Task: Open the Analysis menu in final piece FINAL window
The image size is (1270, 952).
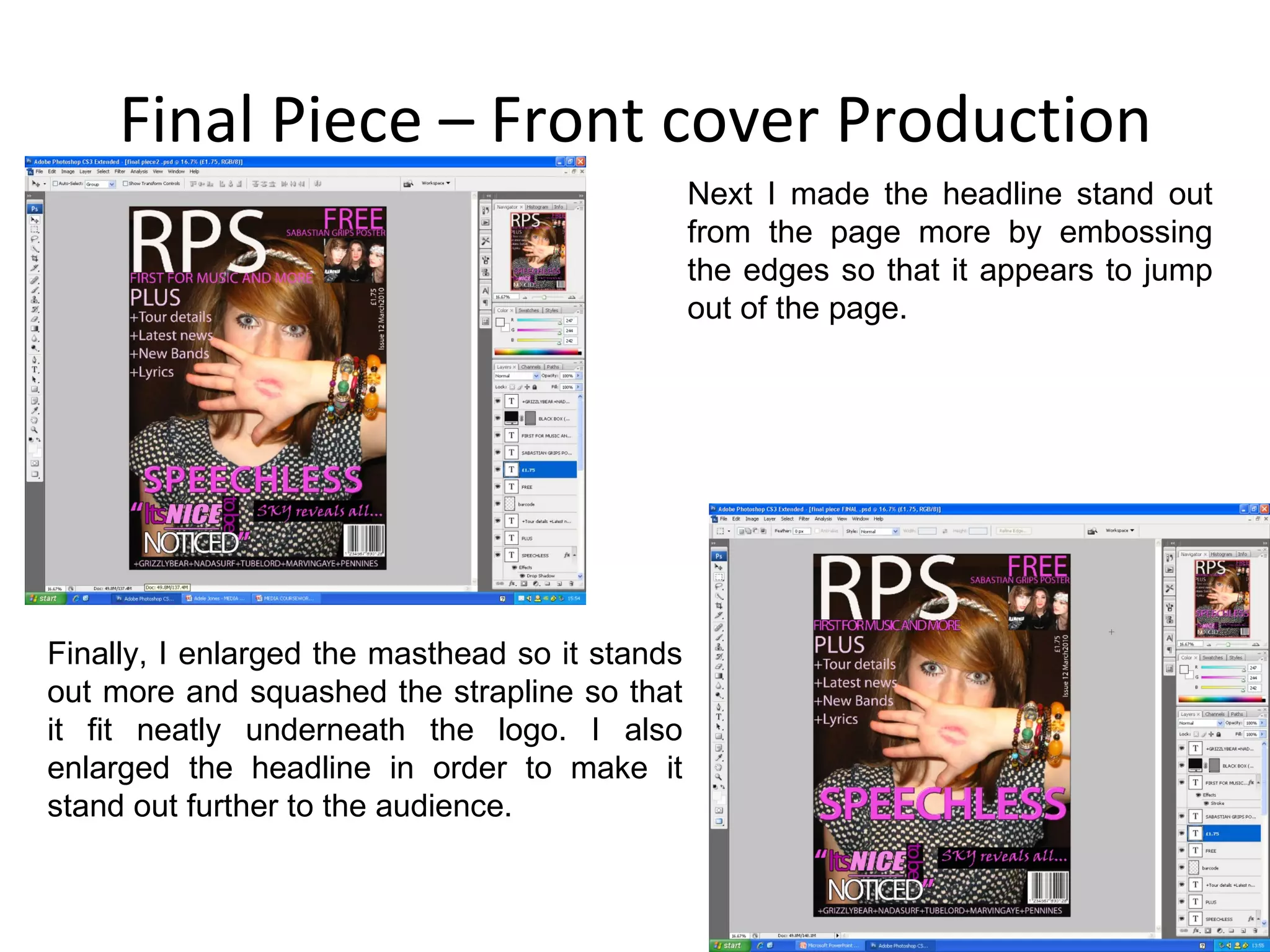Action: [x=823, y=519]
